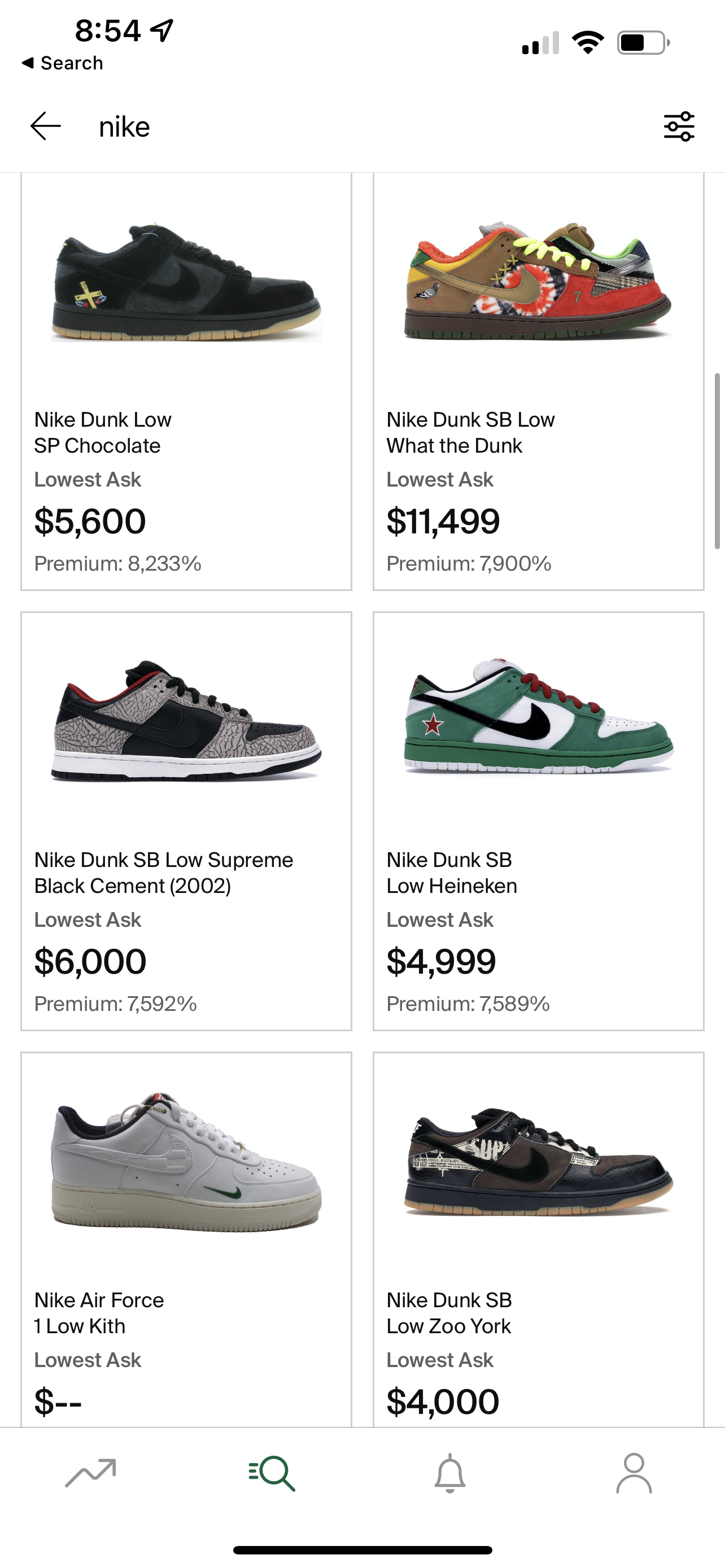View the What the Dunk sneaker image

click(538, 280)
